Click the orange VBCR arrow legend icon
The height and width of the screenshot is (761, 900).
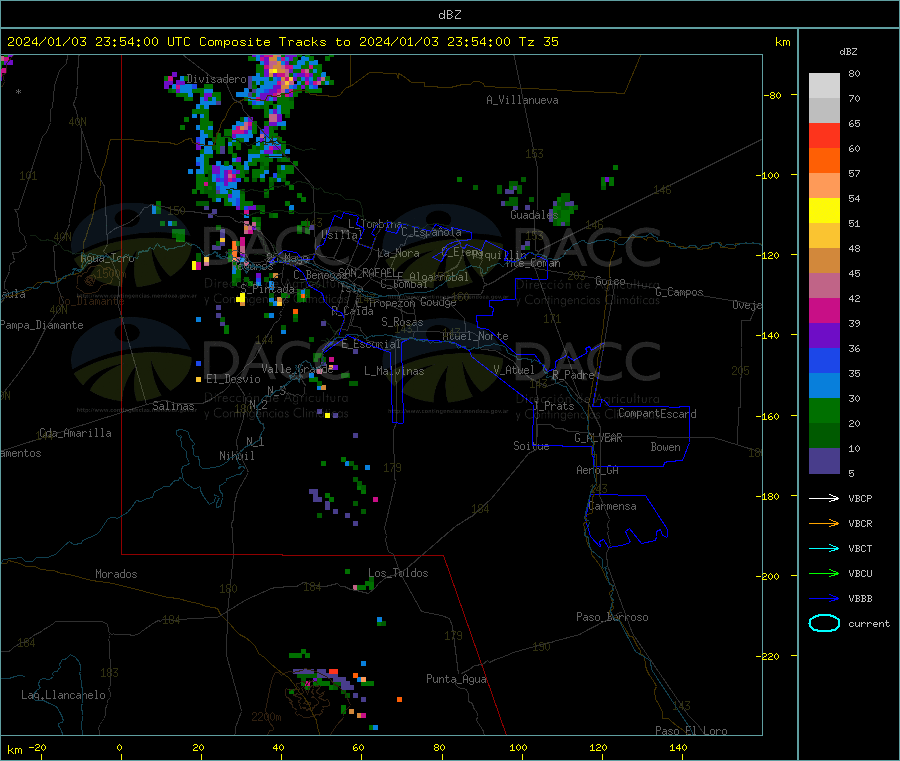tap(824, 523)
